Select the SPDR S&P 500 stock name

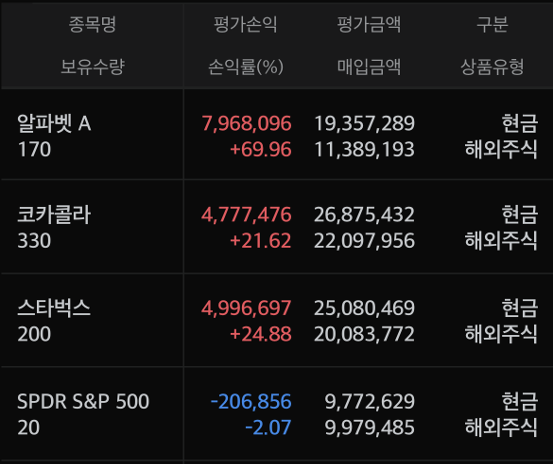tap(83, 401)
